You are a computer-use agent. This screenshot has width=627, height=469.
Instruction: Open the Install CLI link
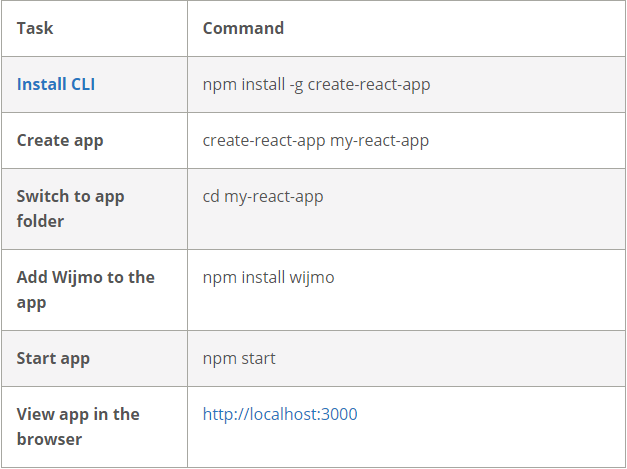click(56, 84)
